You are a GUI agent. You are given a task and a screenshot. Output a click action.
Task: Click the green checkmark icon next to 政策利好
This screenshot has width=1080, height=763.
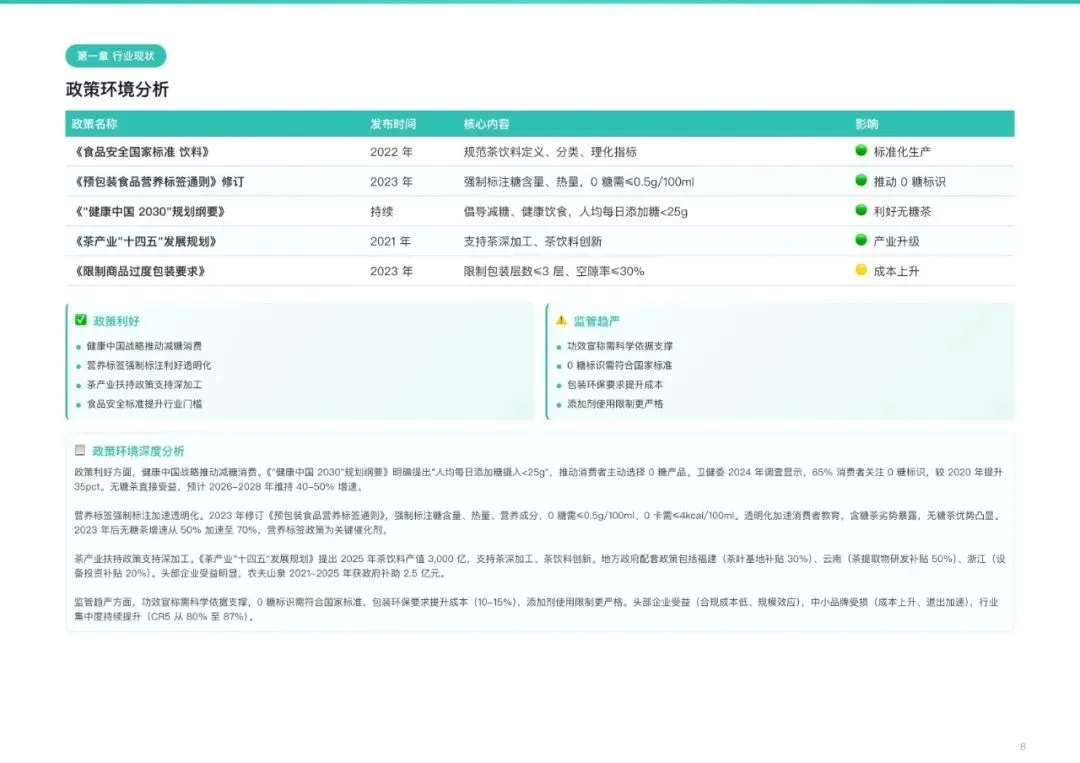(x=81, y=320)
